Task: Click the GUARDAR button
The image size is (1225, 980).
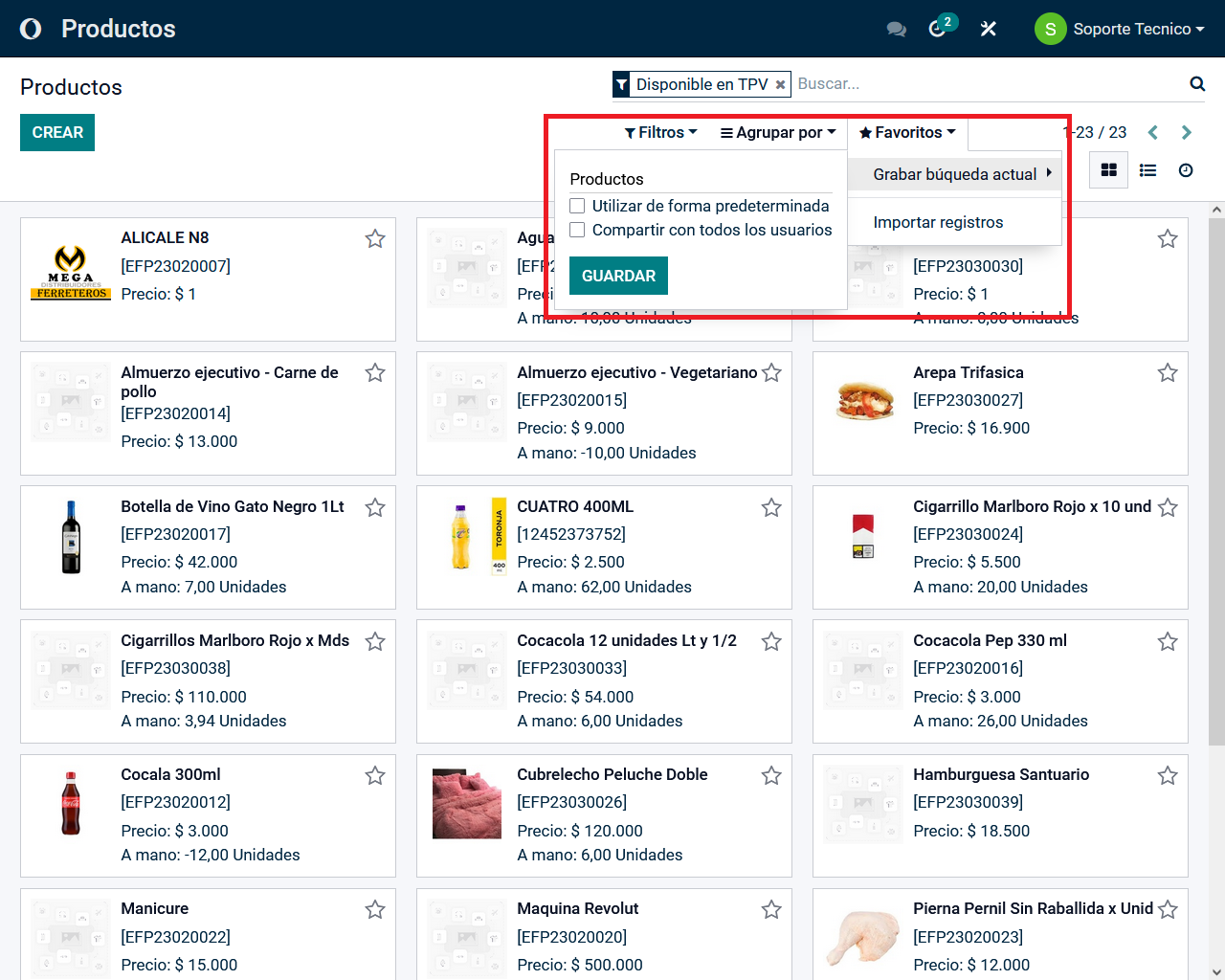Action: point(618,276)
